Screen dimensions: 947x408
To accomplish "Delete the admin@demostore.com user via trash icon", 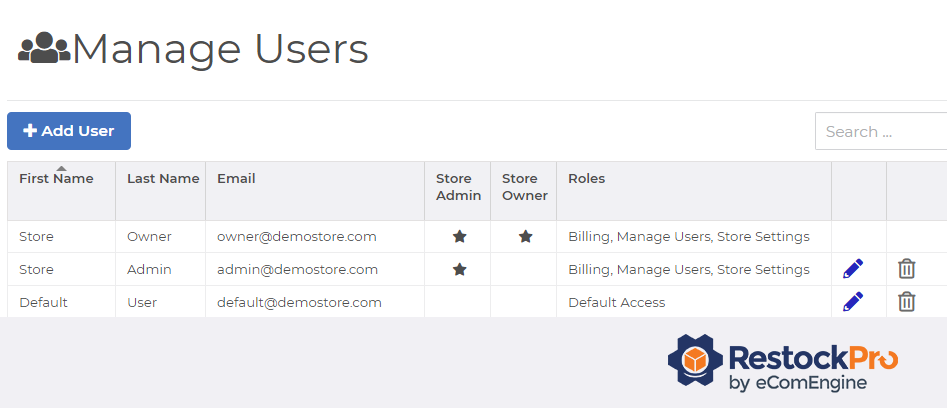I will click(x=906, y=269).
